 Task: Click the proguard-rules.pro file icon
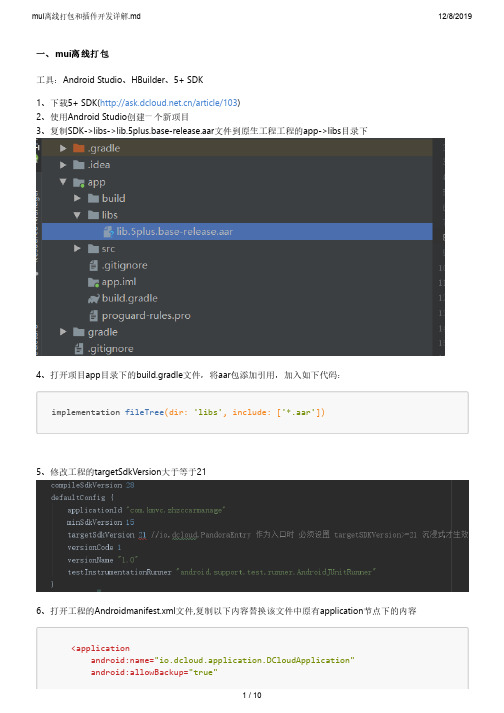(94, 316)
